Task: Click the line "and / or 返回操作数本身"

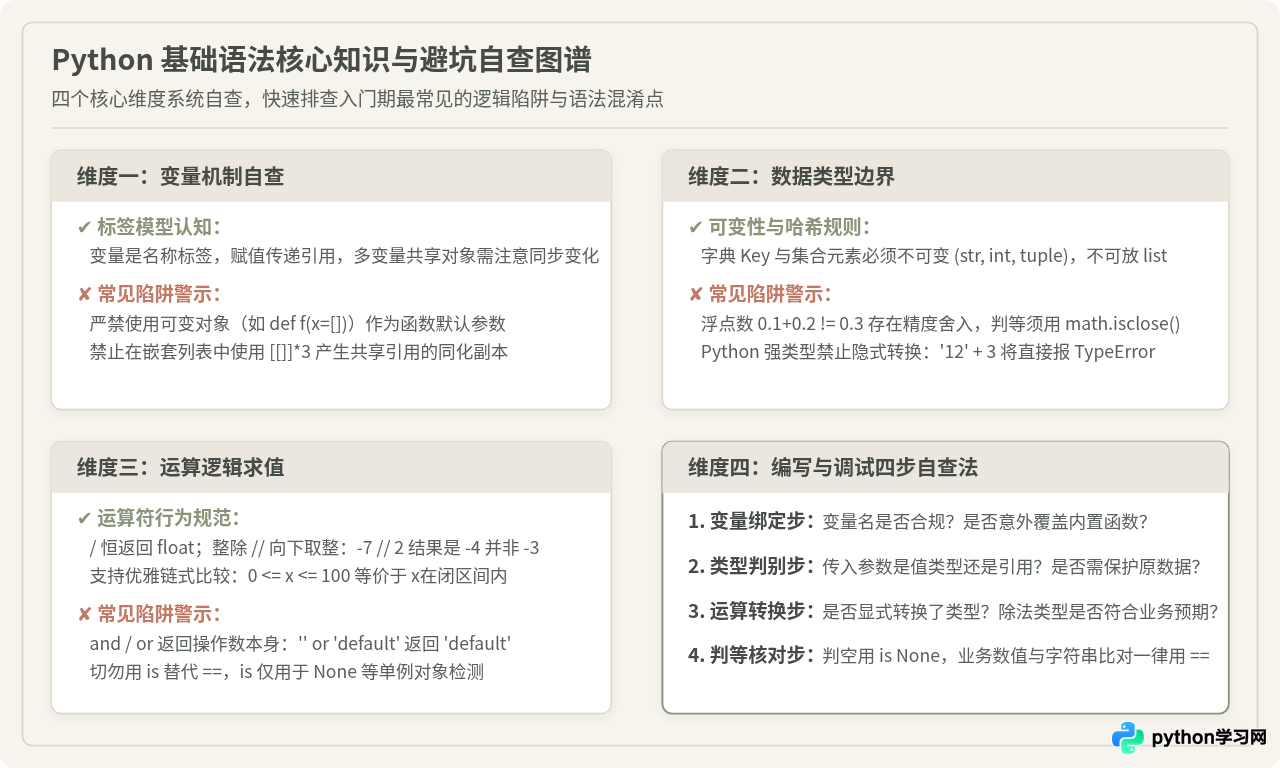Action: click(300, 643)
